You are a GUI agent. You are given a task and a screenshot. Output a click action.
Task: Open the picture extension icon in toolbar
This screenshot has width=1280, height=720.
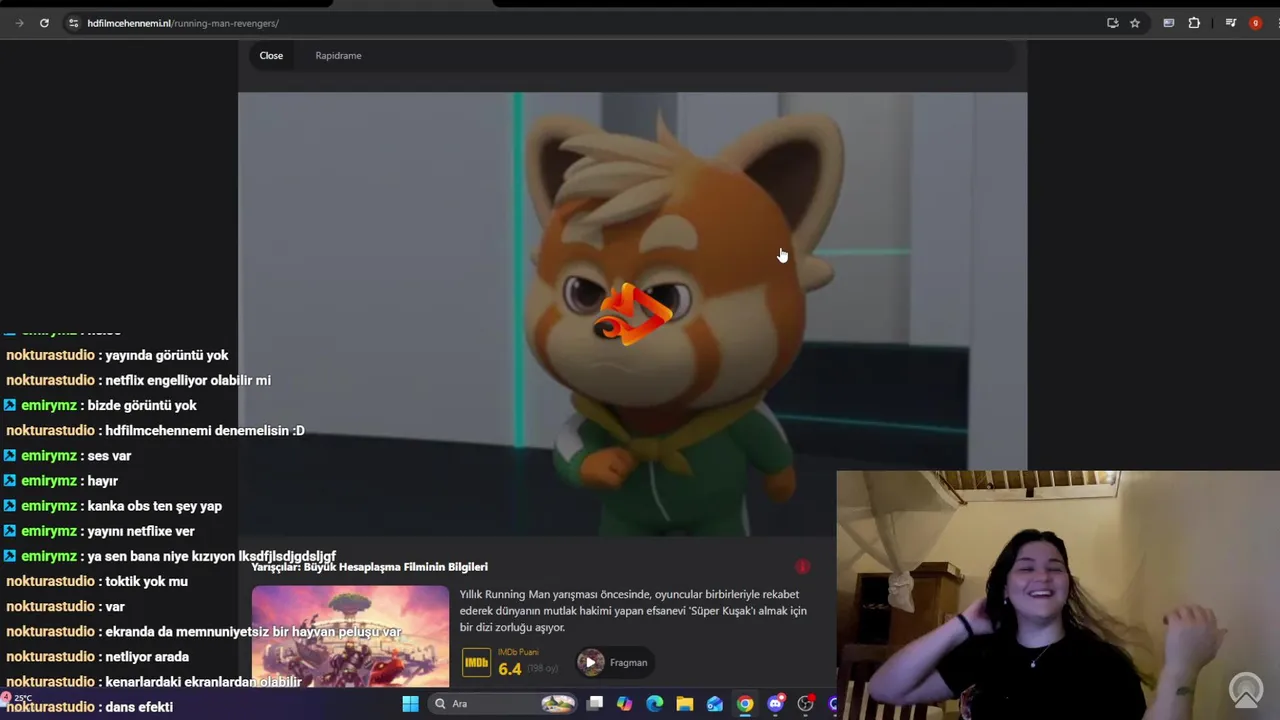(x=1168, y=23)
